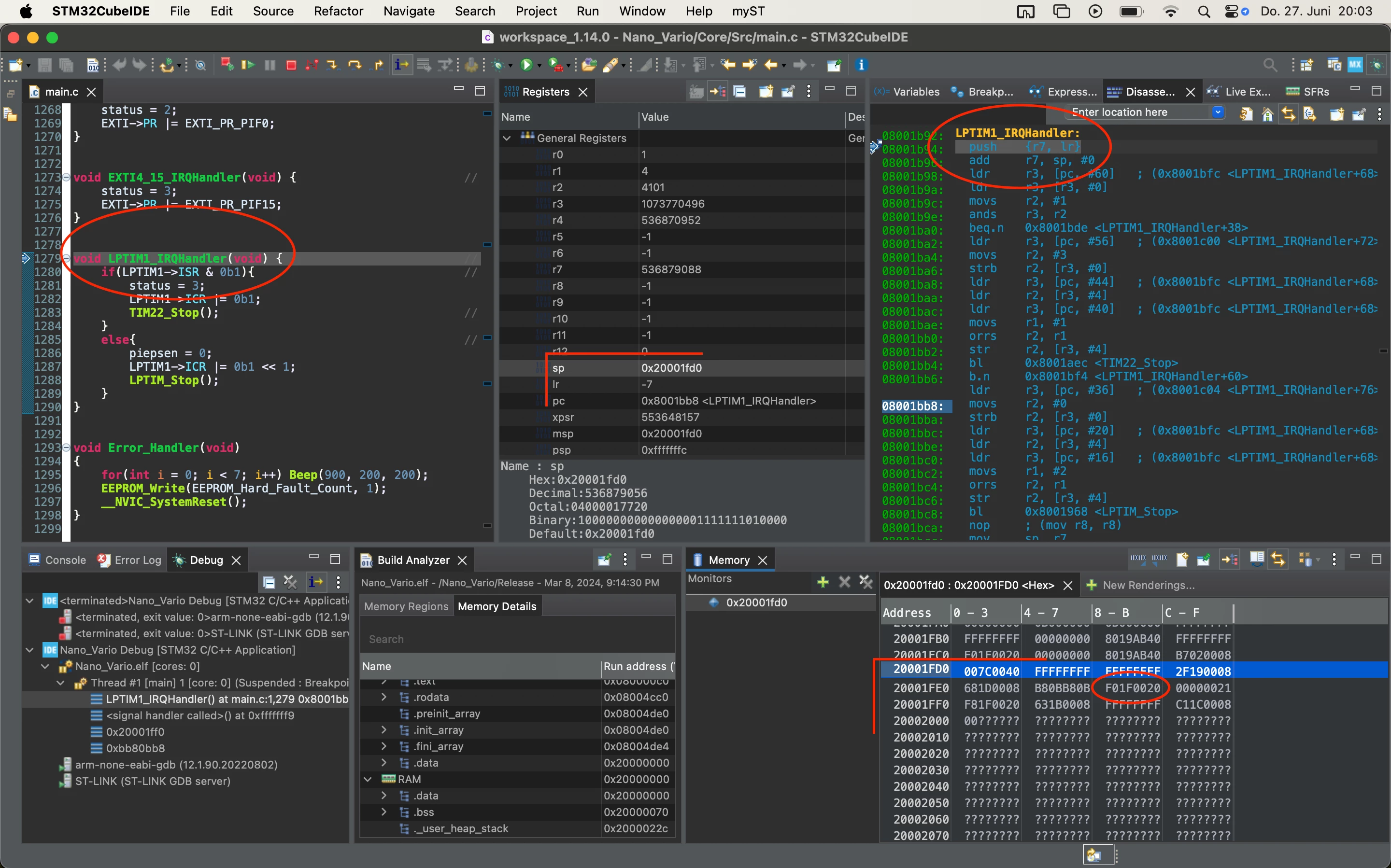Collapse the General Registers group
This screenshot has width=1391, height=868.
pos(507,138)
